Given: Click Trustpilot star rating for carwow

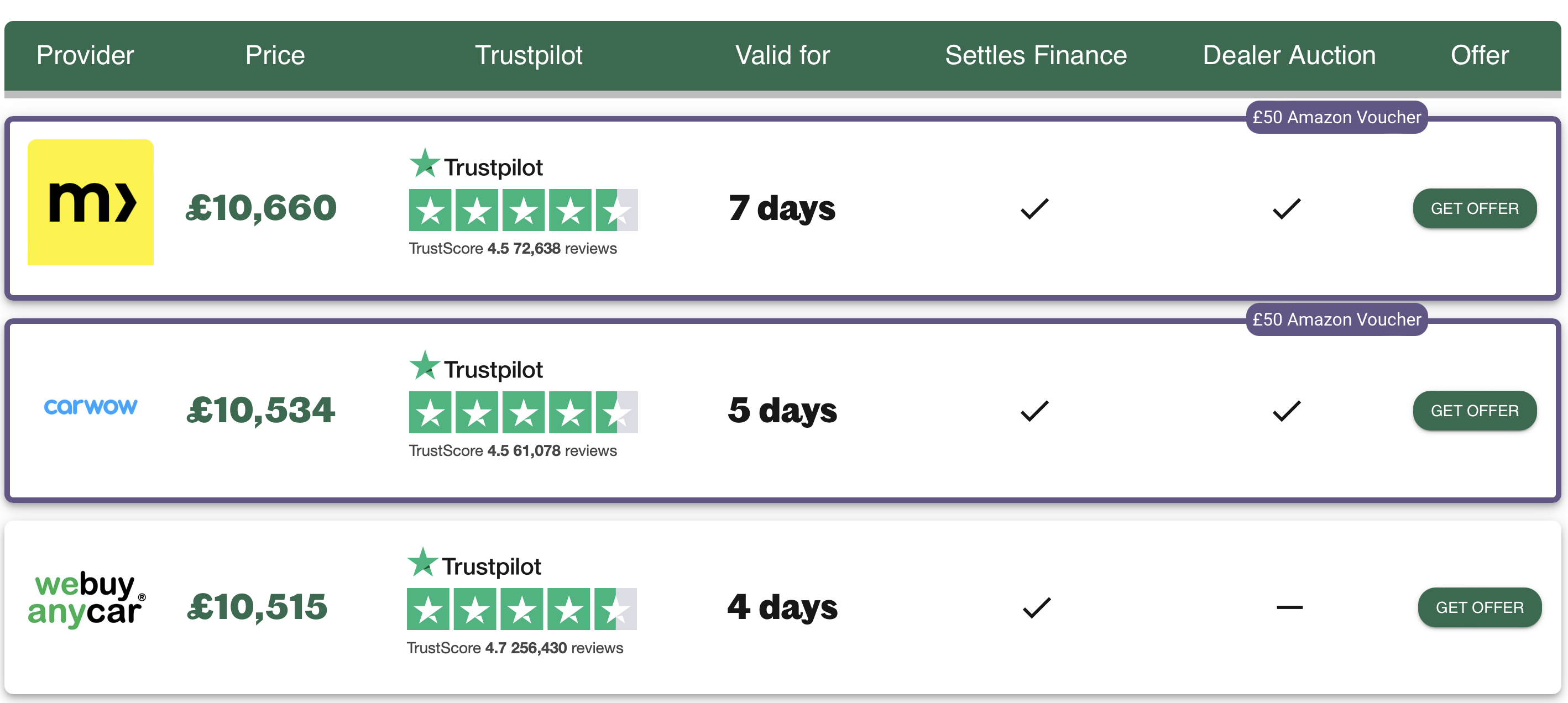Looking at the screenshot, I should (523, 412).
